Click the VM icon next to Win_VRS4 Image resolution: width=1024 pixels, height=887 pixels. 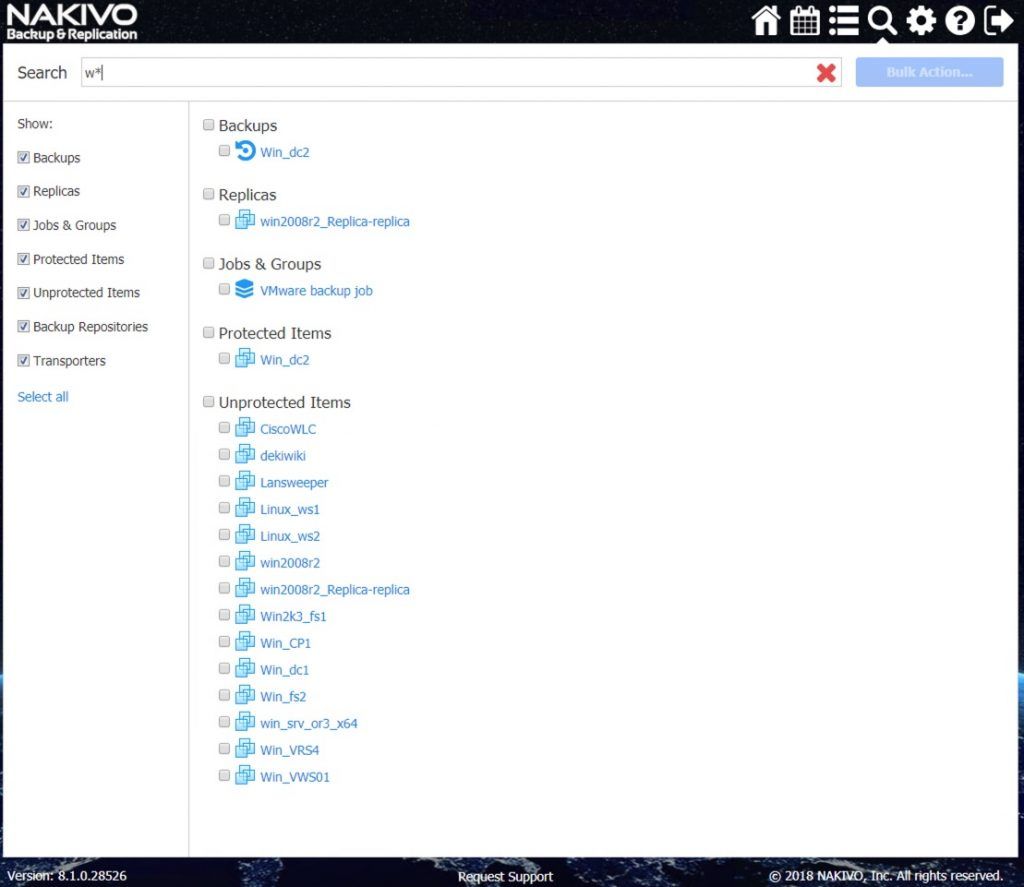[245, 749]
